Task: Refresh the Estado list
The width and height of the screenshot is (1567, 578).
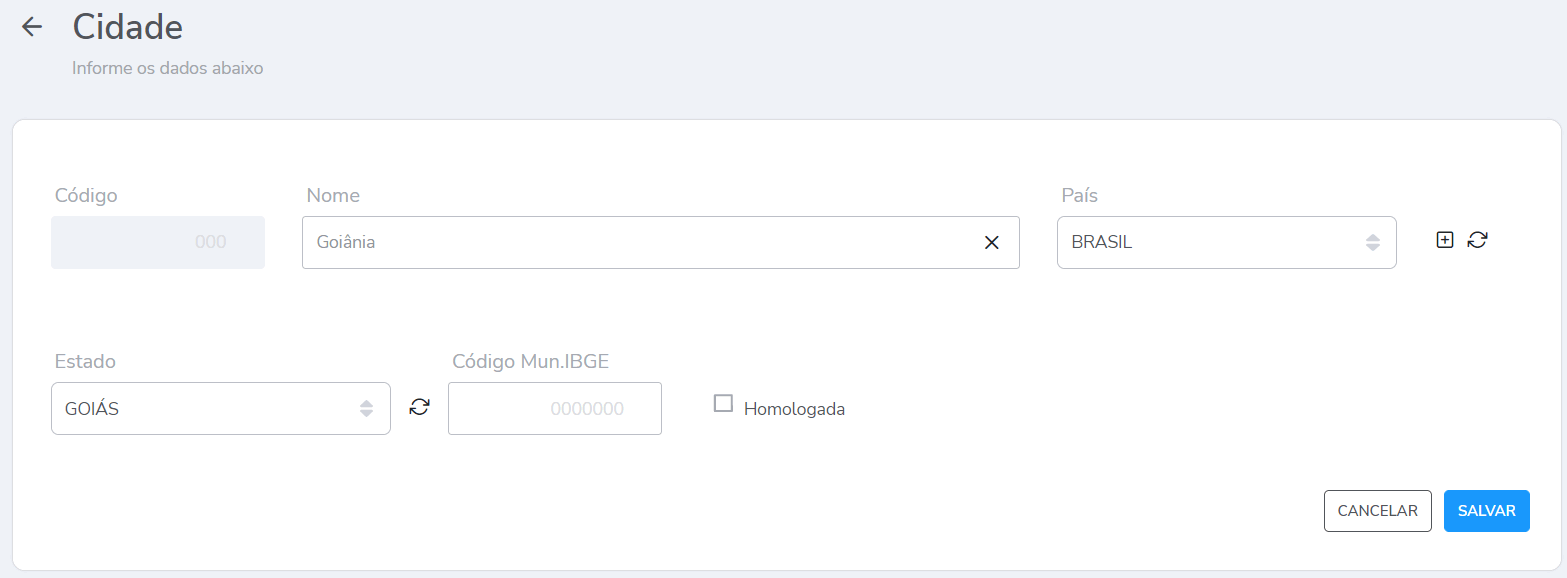Action: tap(420, 407)
